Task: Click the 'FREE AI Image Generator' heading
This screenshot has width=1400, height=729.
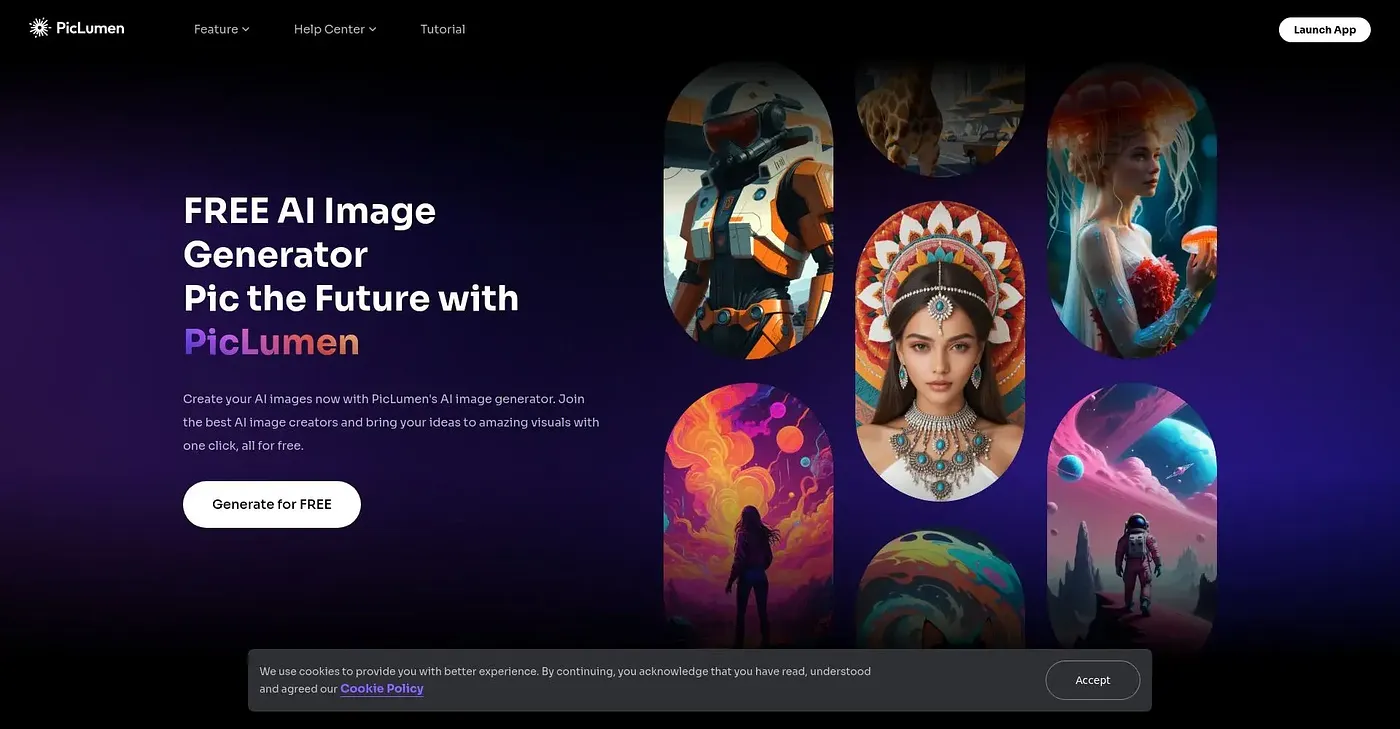Action: tap(310, 232)
